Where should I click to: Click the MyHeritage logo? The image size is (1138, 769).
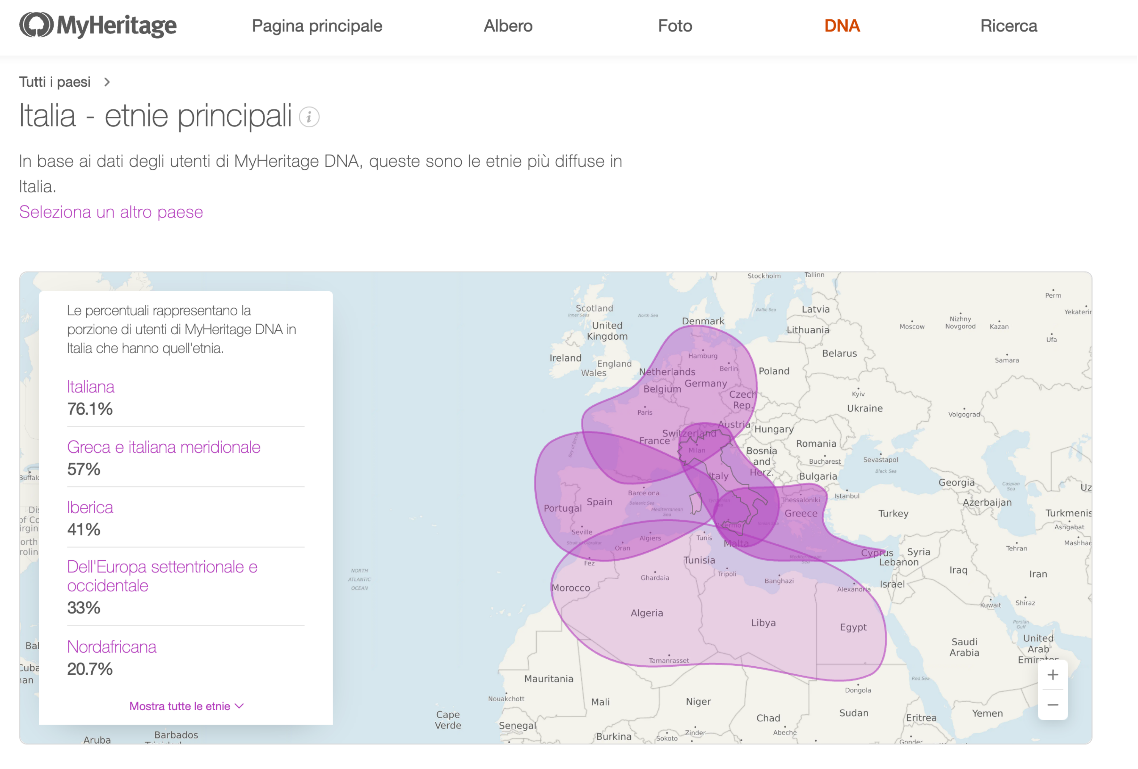[98, 25]
